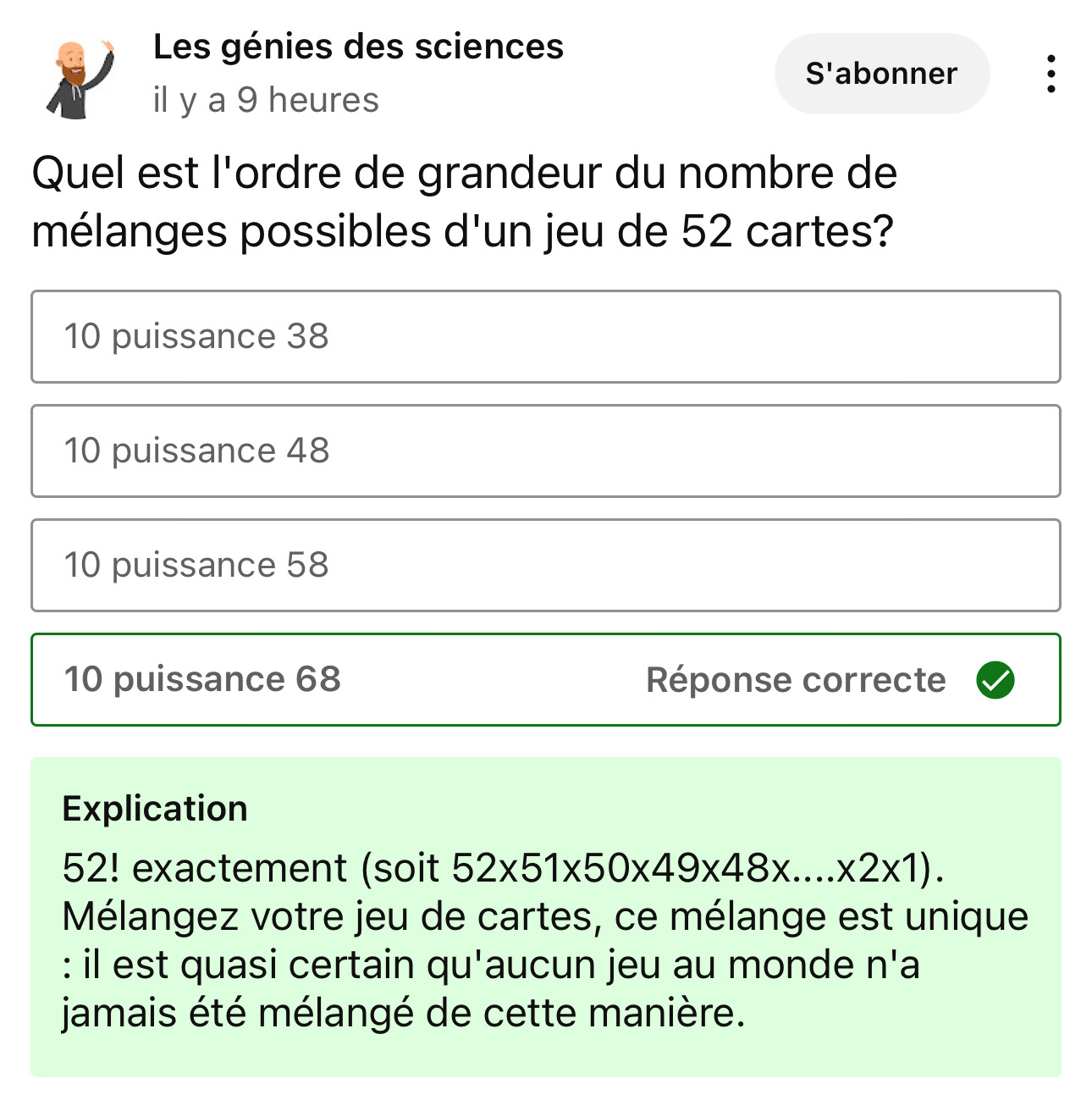Subscribe with the S'abonner button
The height and width of the screenshot is (1095, 1092).
click(x=882, y=74)
